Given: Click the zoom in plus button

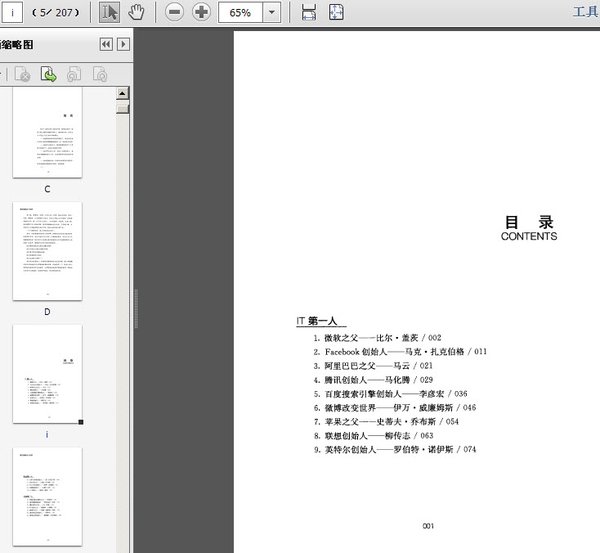Looking at the screenshot, I should click(200, 13).
